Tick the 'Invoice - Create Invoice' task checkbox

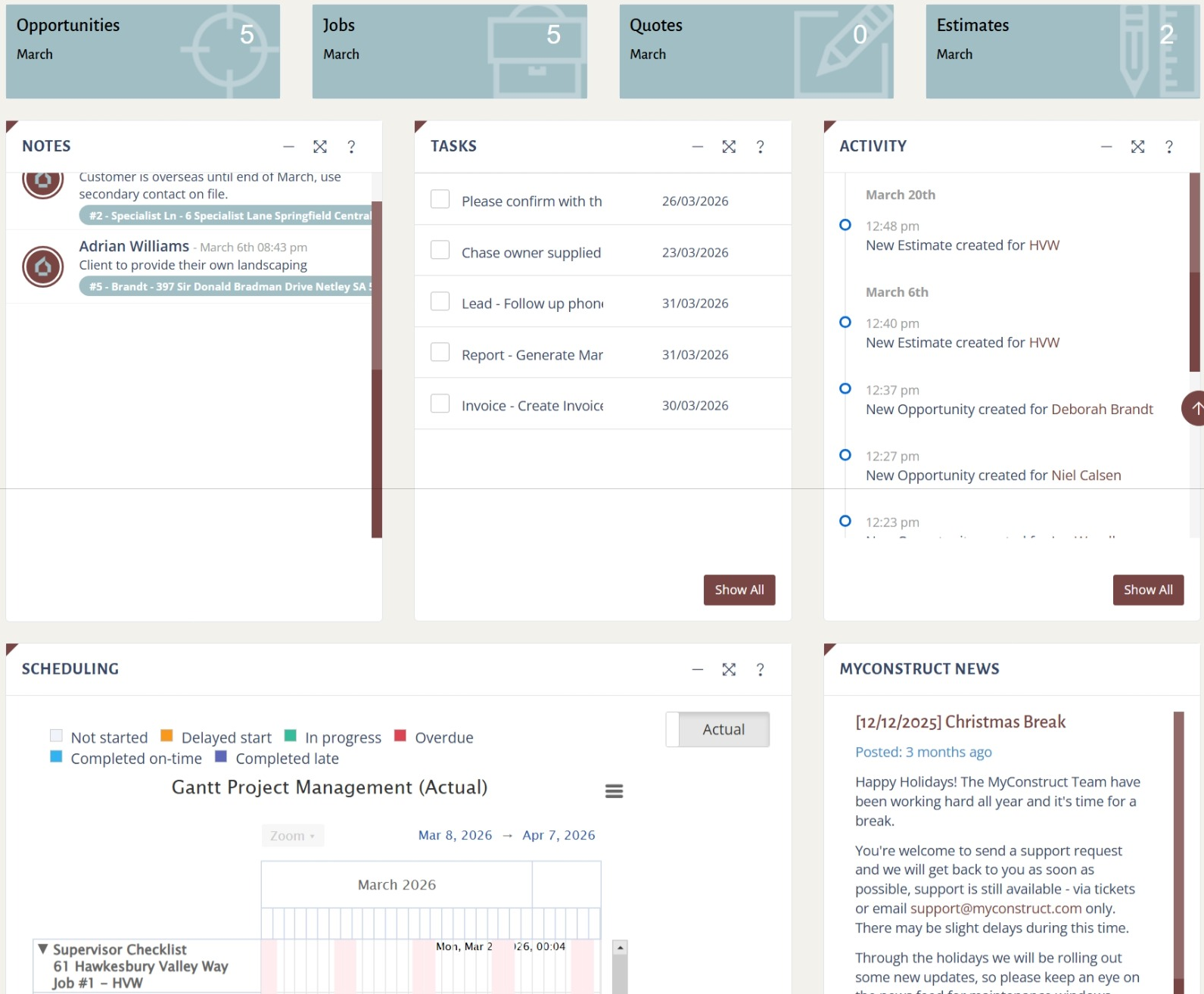point(440,404)
